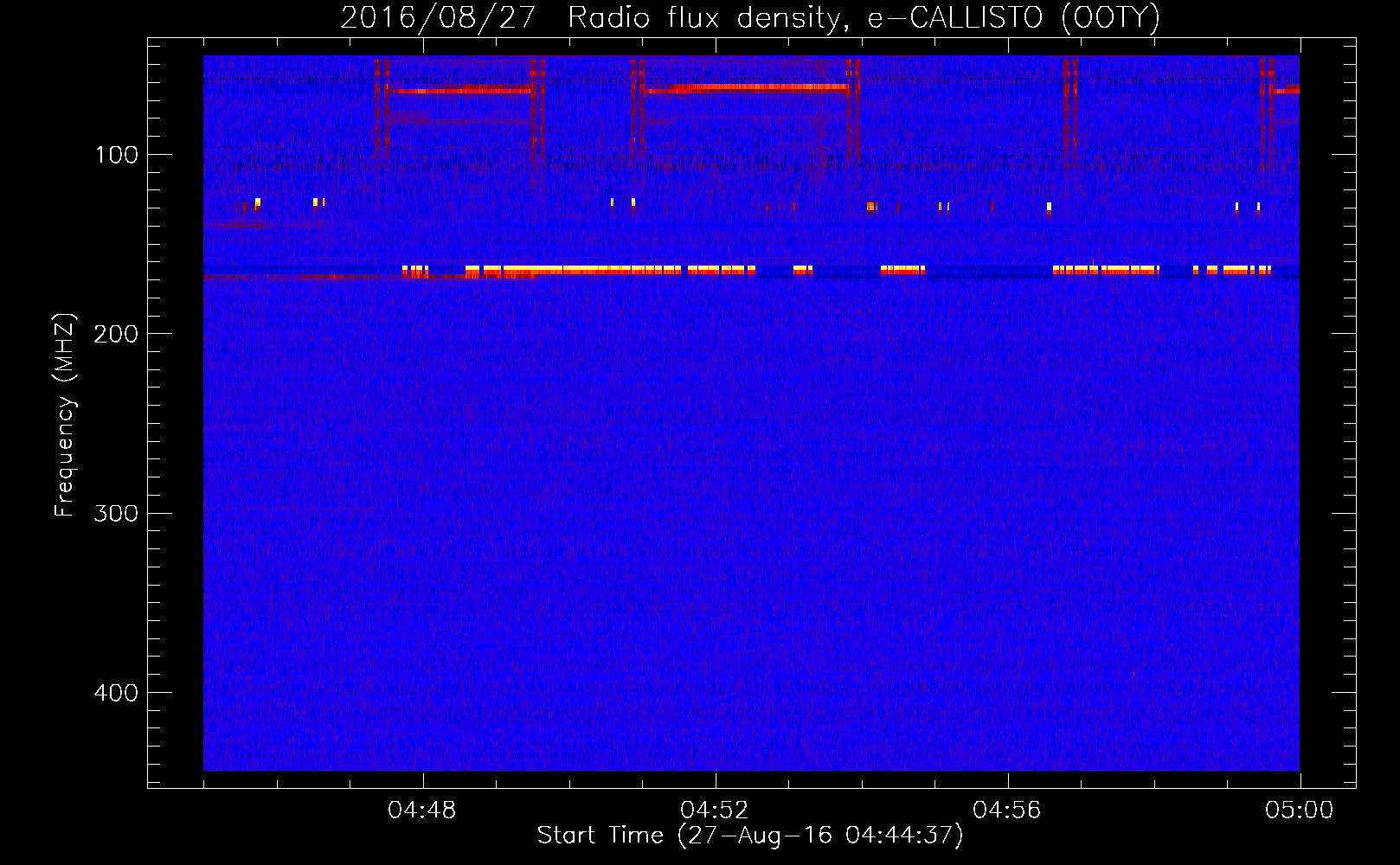
Task: Select the 400 frequency tick label
Action: click(x=117, y=693)
